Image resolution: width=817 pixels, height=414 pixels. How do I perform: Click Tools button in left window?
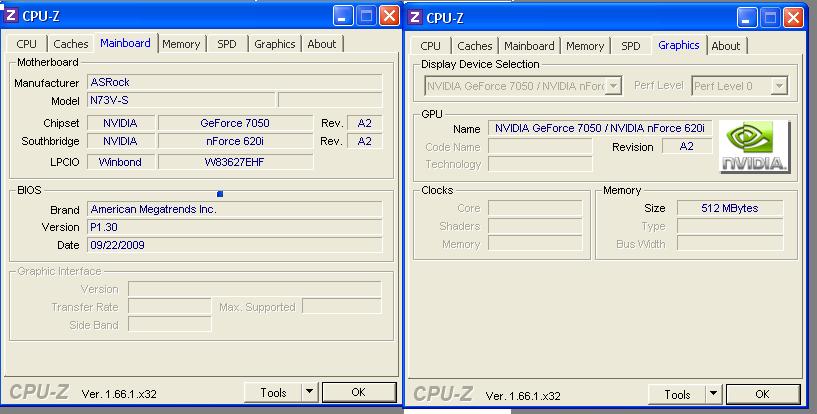(x=274, y=392)
